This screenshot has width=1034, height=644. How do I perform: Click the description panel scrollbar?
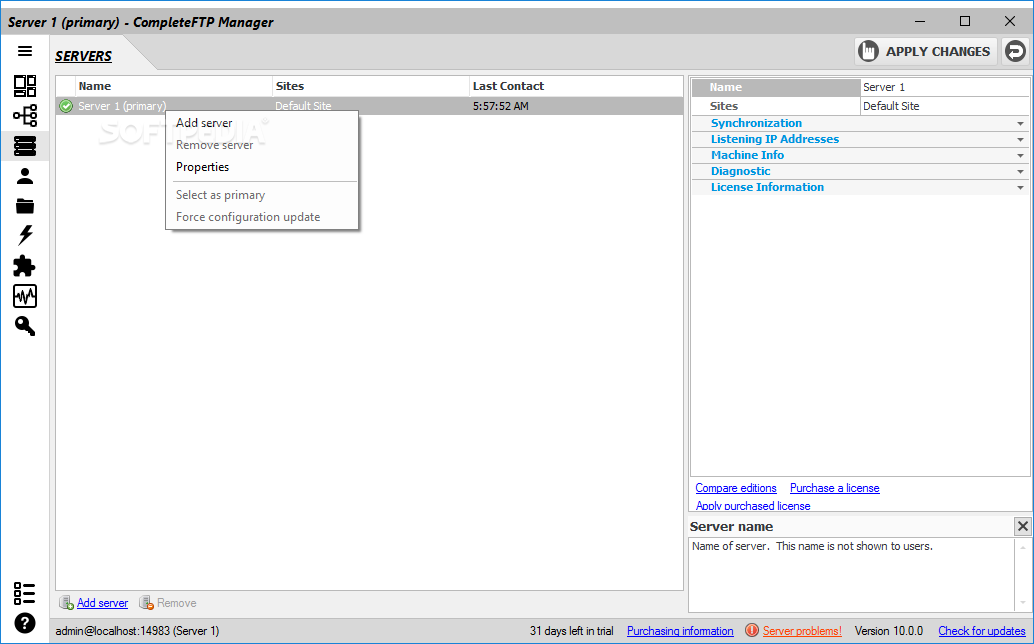[1023, 574]
